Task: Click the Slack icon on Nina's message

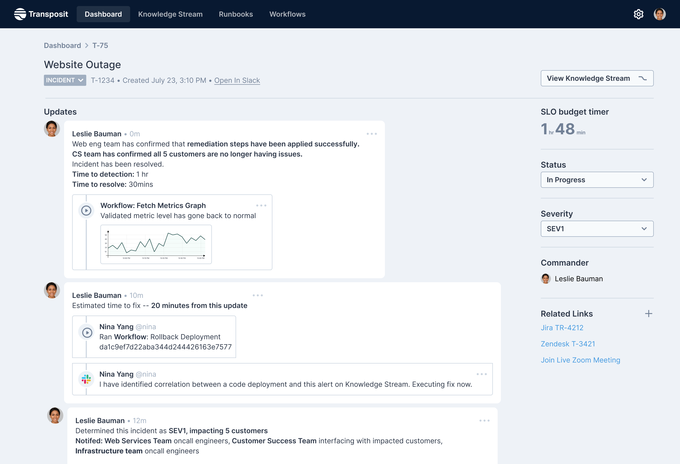Action: (x=87, y=379)
